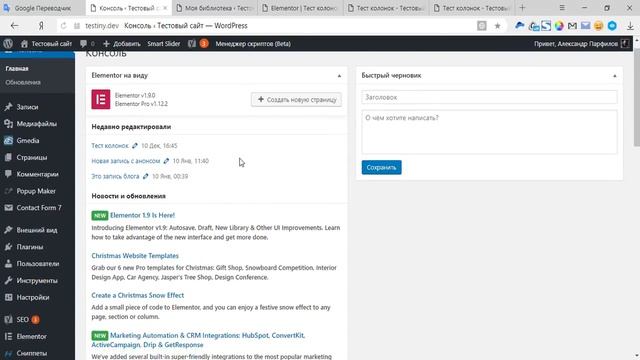Viewport: 640px width, 360px height.
Task: Click the pencil beside Это запись блога
Action: point(146,176)
